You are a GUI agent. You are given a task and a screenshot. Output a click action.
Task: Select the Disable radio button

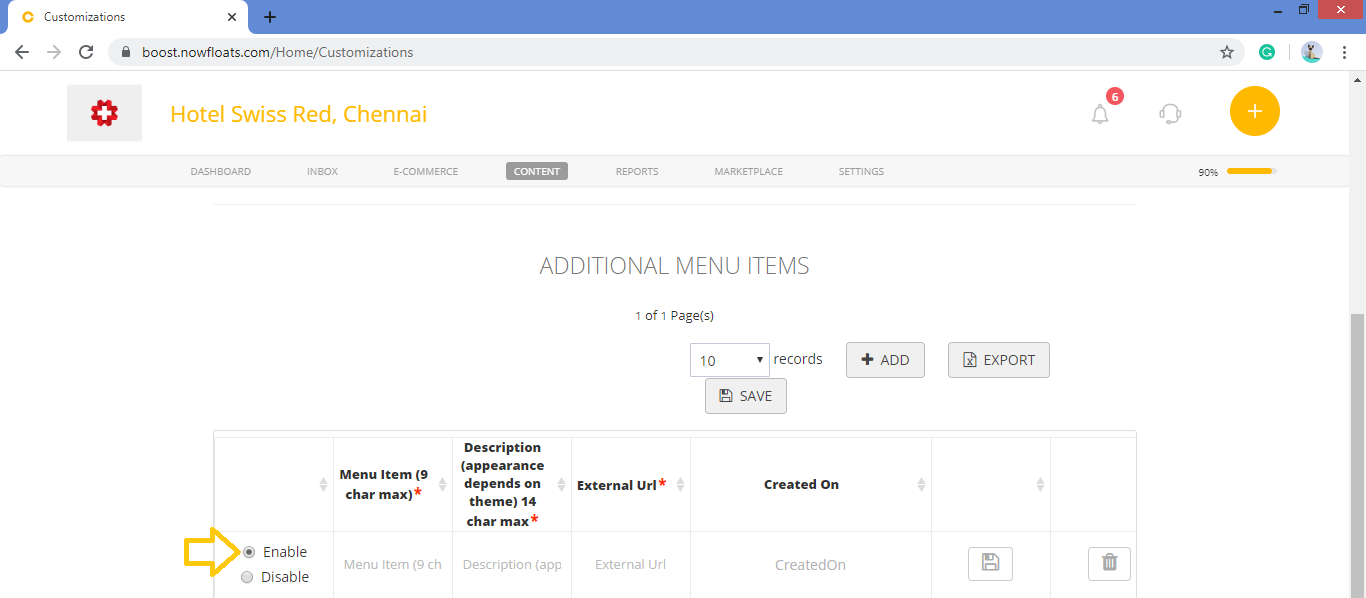pos(247,577)
